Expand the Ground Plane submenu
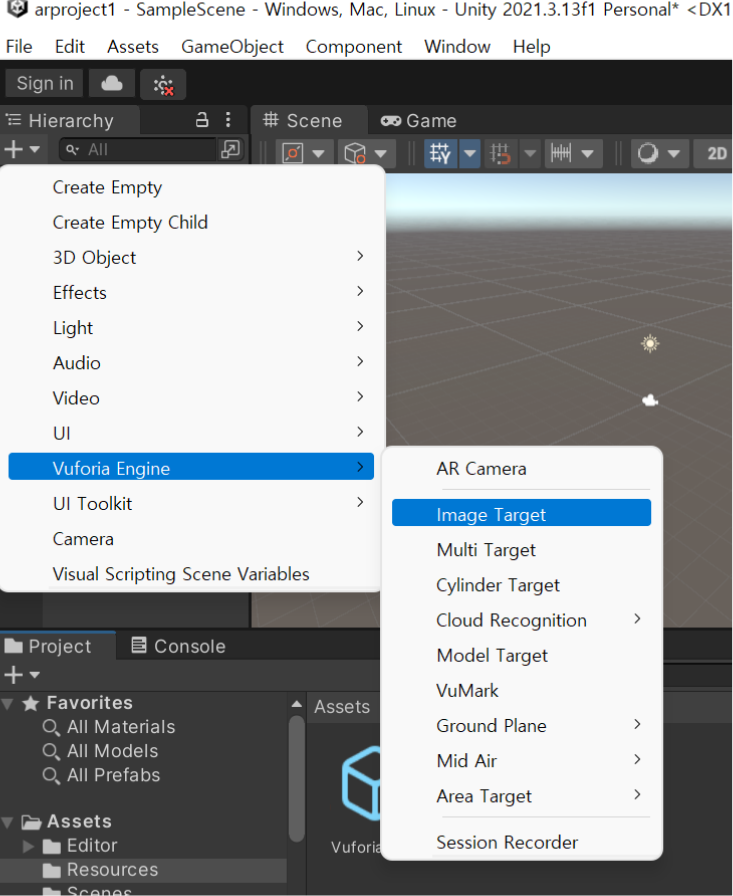This screenshot has width=733, height=896. 521,726
